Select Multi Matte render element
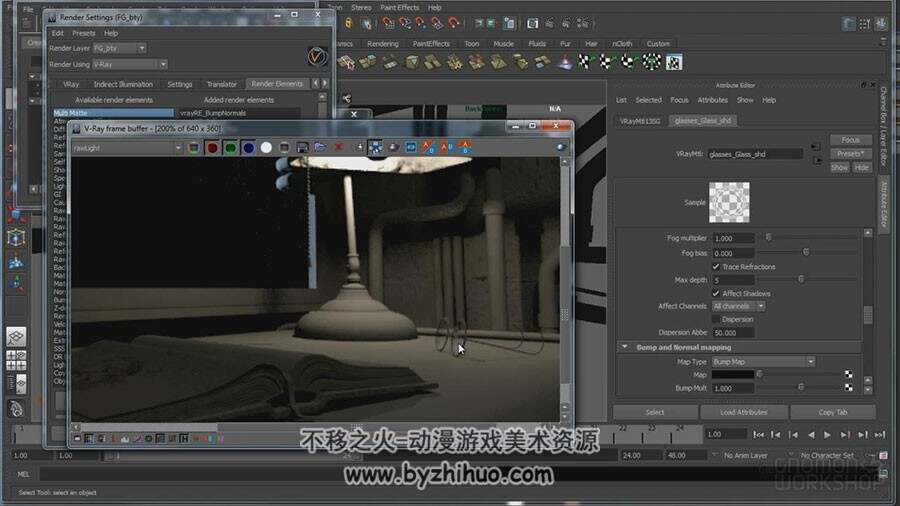This screenshot has height=506, width=900. click(x=113, y=113)
